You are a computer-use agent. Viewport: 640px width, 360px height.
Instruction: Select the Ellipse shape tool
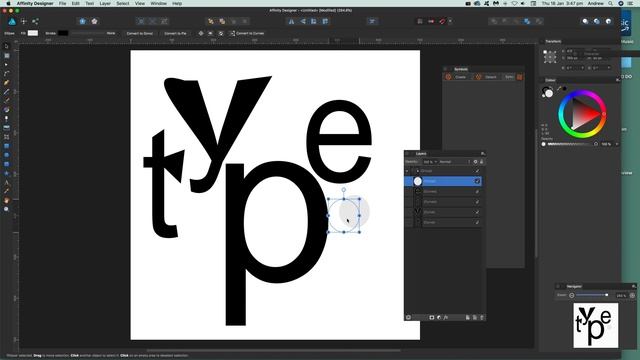[x=7, y=155]
